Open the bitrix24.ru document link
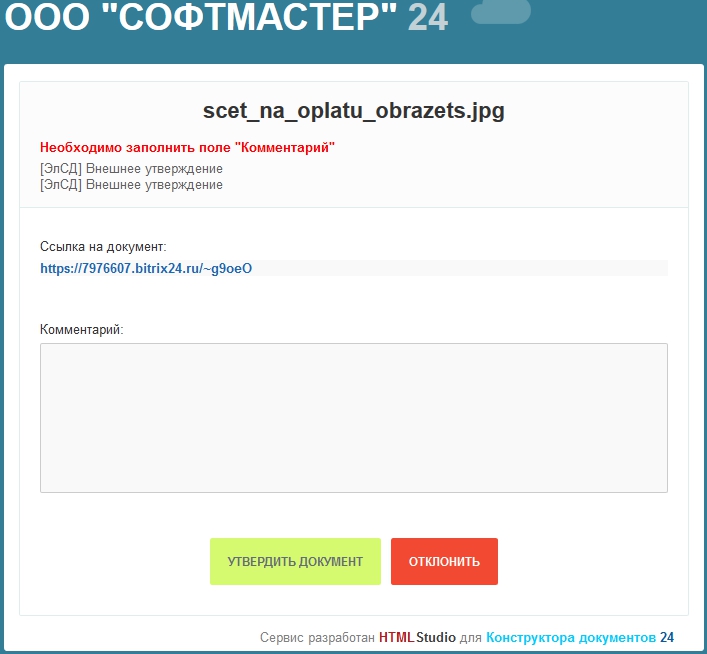The width and height of the screenshot is (707, 654). (146, 268)
